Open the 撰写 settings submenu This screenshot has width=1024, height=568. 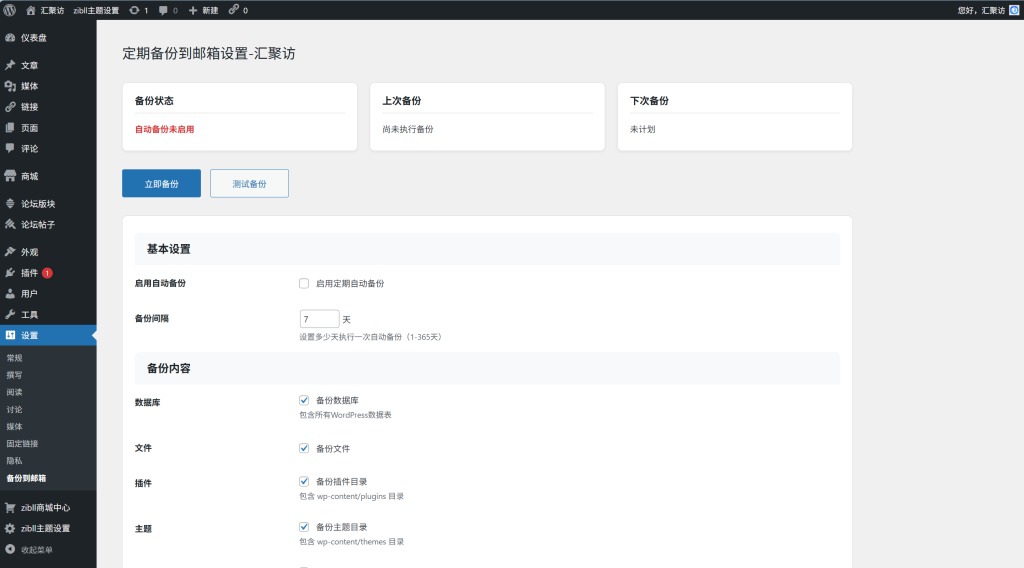coord(14,375)
